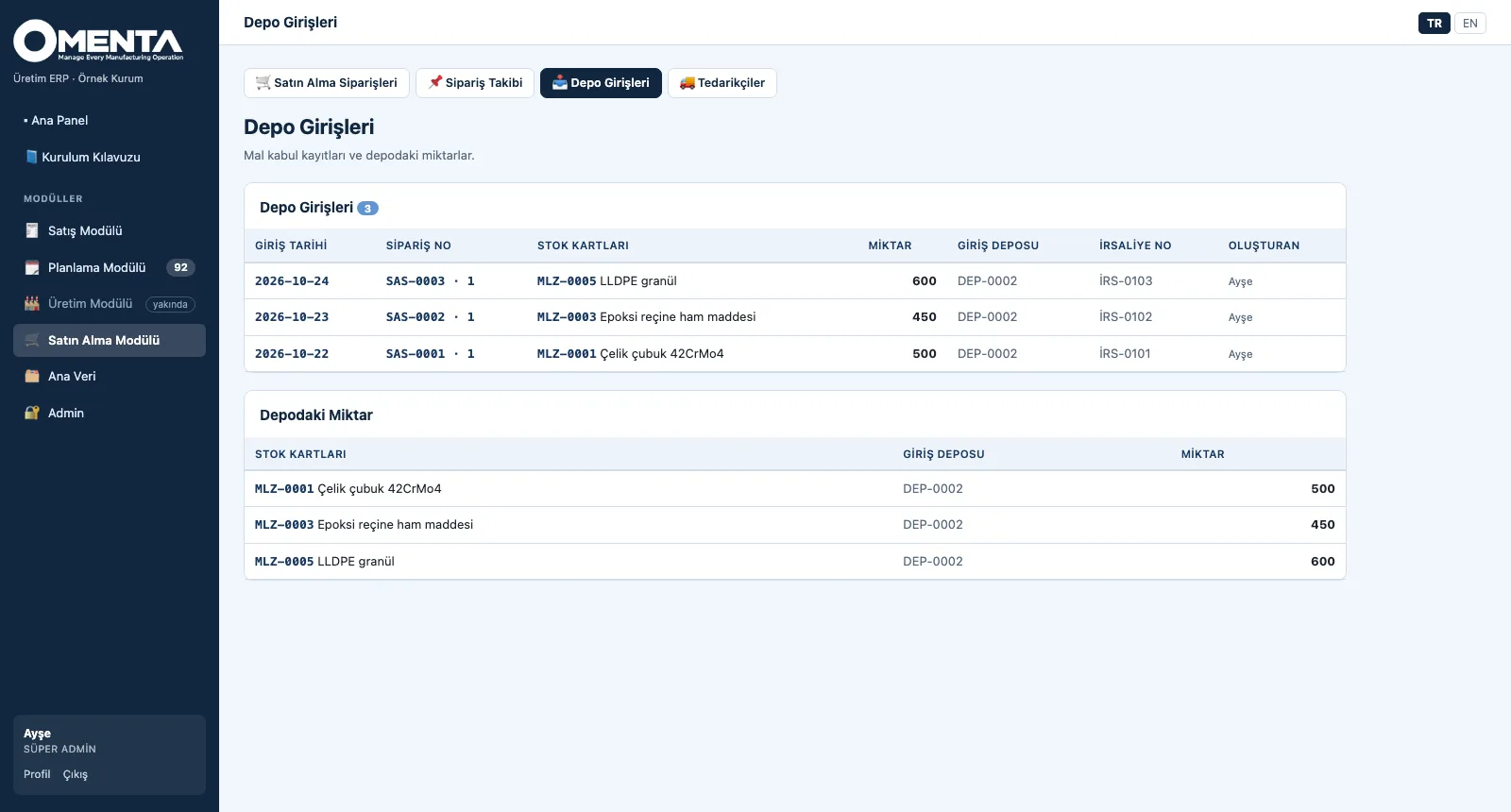Open the Satın Alma Siparişleri tab
The height and width of the screenshot is (812, 1511).
point(327,82)
